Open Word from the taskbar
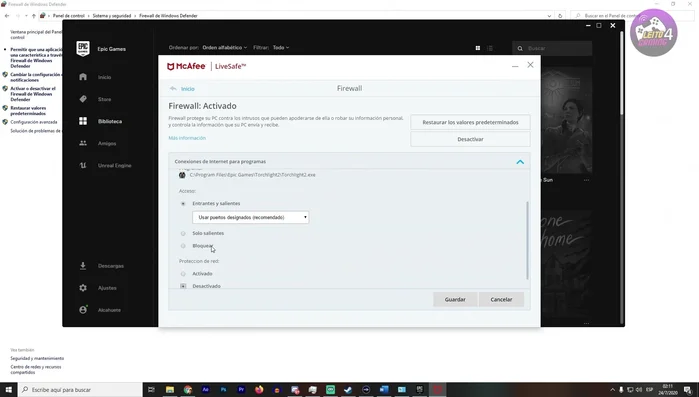699x397 pixels. (x=384, y=389)
